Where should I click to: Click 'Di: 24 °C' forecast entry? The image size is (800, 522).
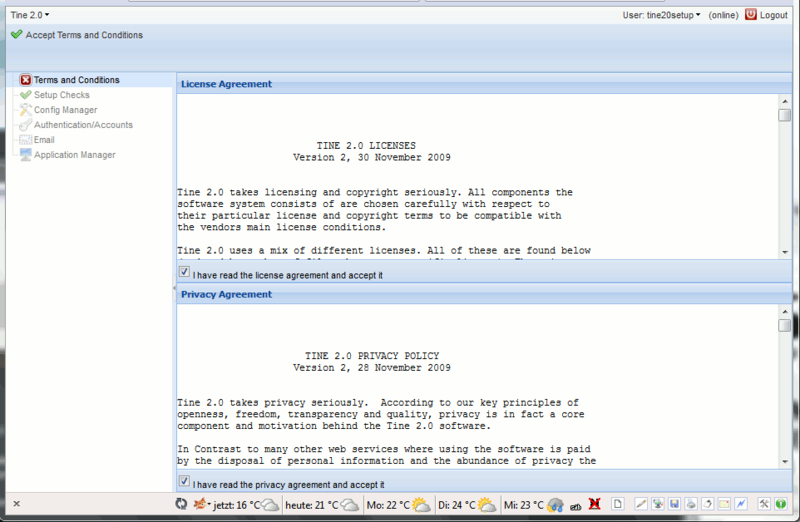pos(466,505)
